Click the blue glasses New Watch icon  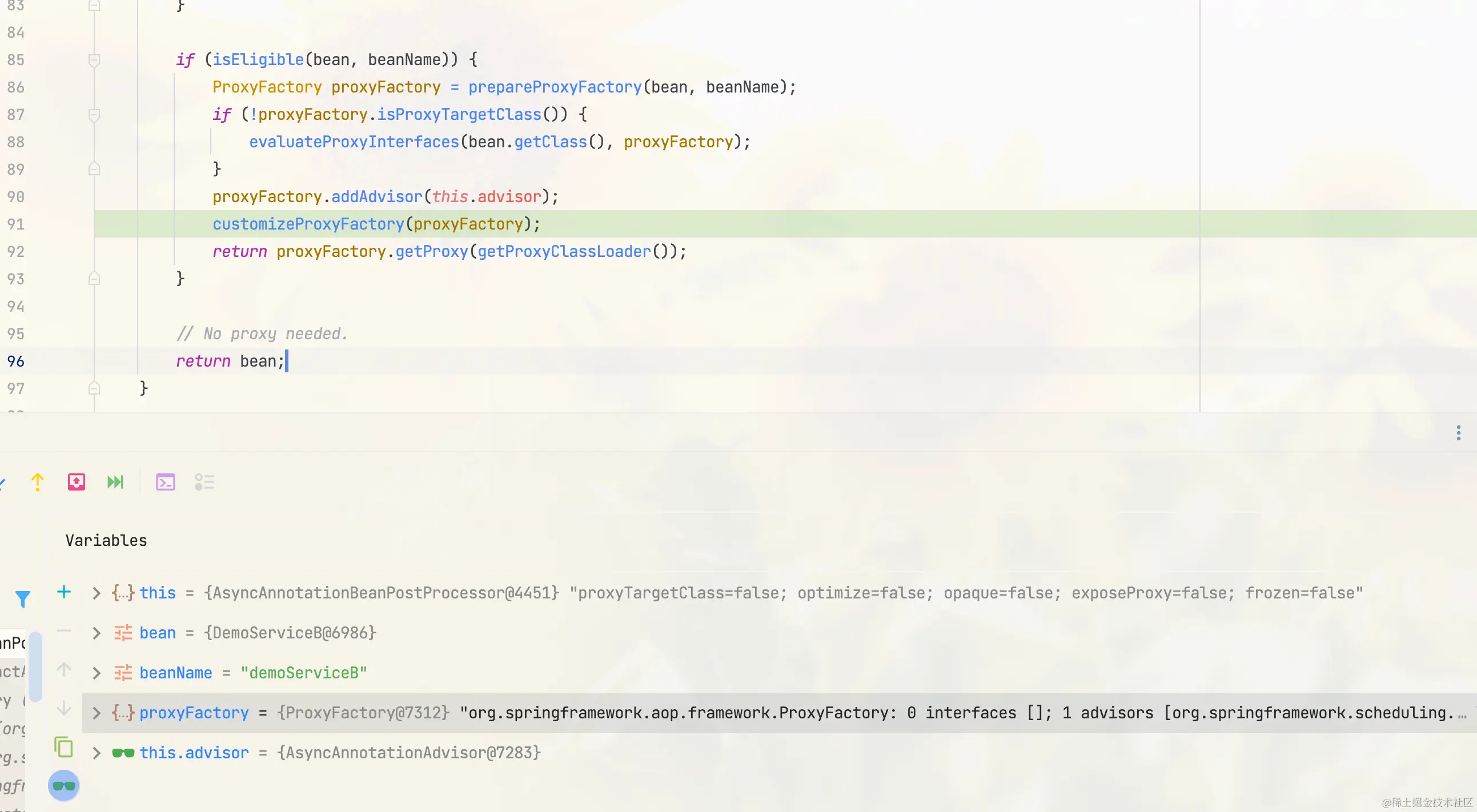(x=63, y=786)
